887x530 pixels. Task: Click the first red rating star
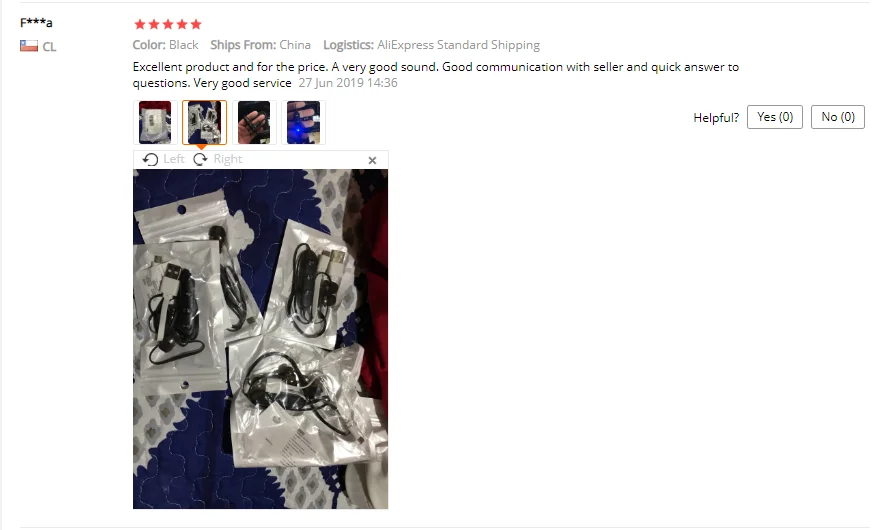click(140, 24)
